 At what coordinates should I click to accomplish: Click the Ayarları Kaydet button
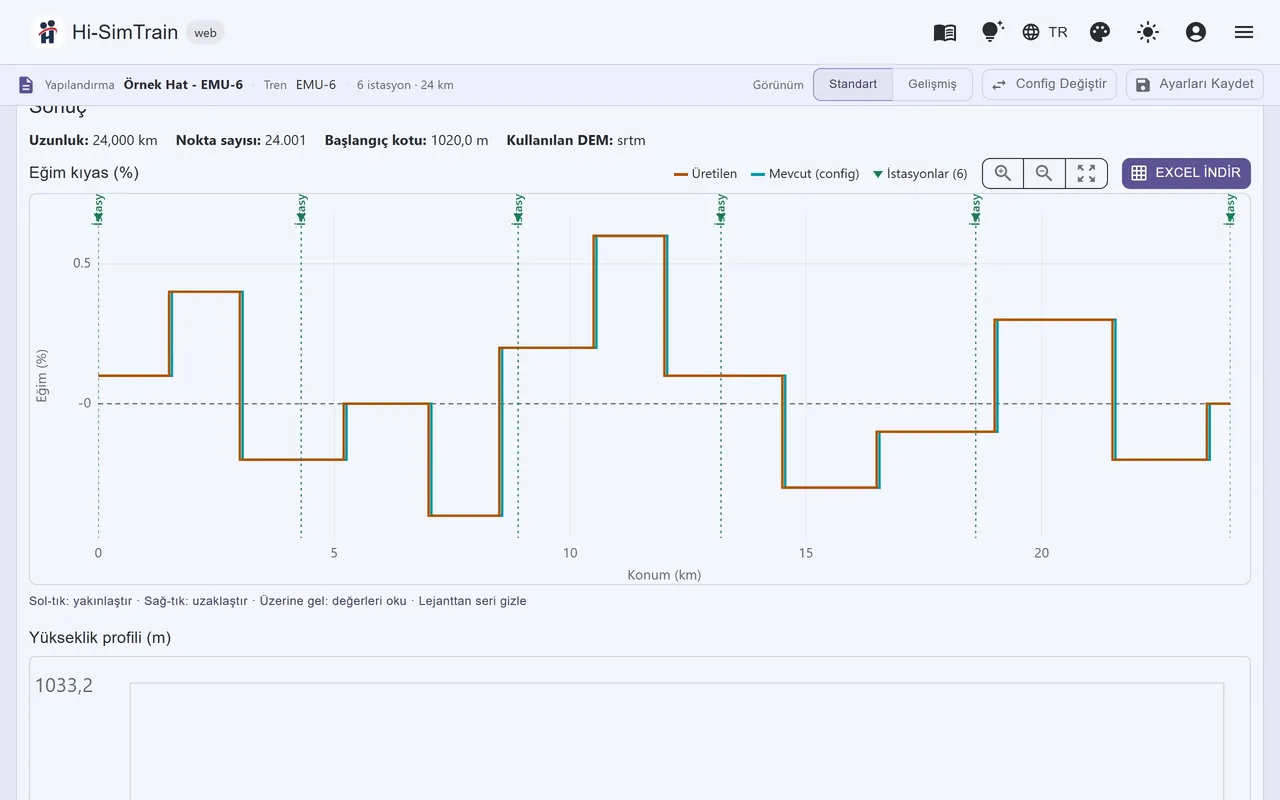pyautogui.click(x=1195, y=84)
